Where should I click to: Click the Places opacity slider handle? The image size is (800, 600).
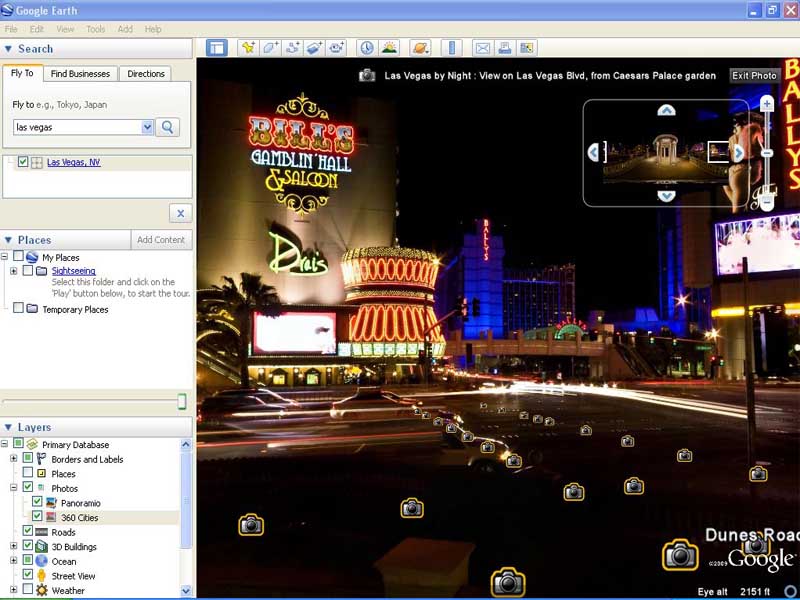point(182,402)
